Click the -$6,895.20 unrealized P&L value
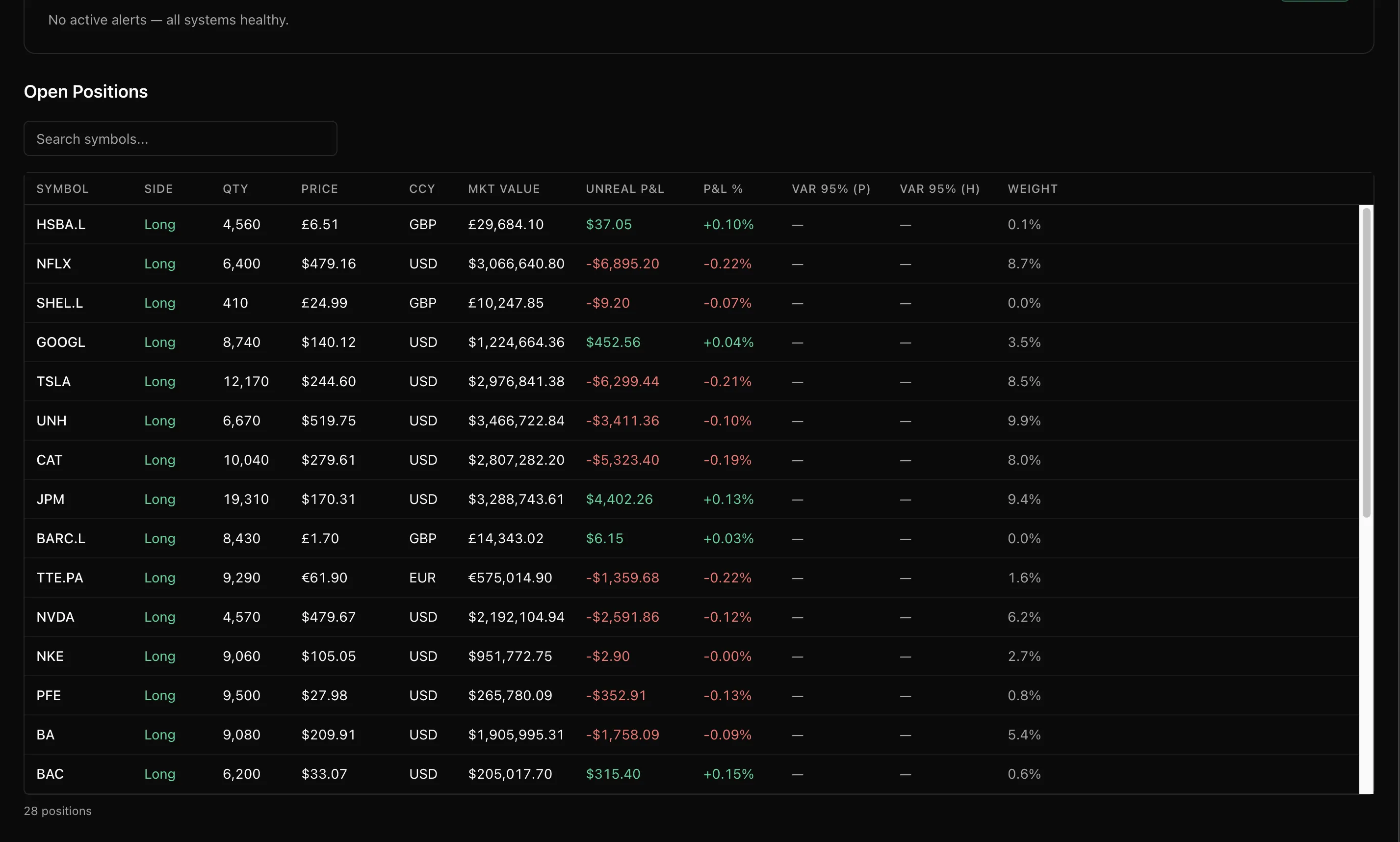This screenshot has width=1400, height=842. (622, 263)
